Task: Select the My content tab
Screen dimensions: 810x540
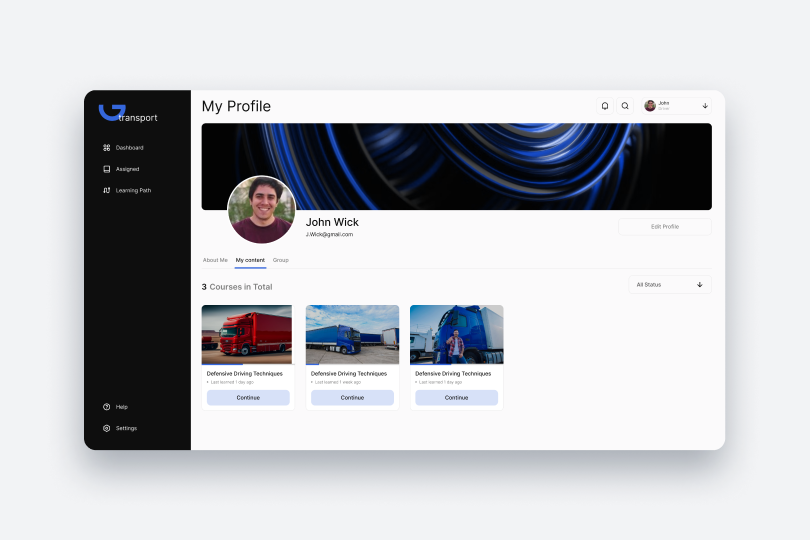Action: [250, 260]
